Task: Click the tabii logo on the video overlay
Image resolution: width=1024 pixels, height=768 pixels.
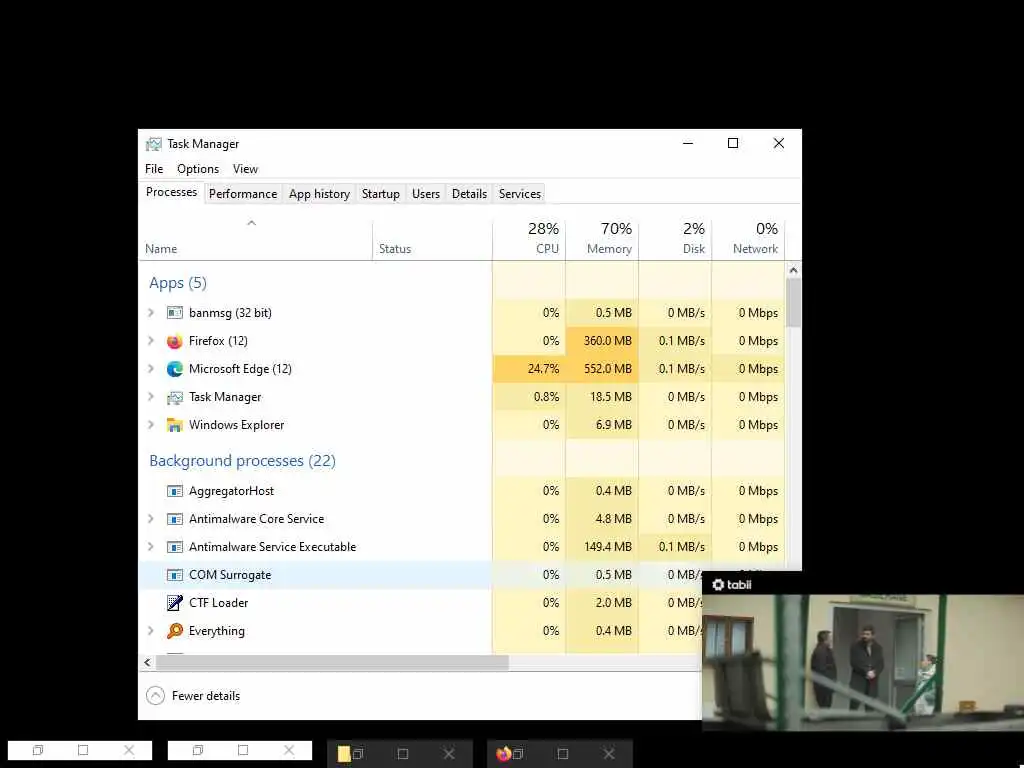Action: click(x=731, y=584)
